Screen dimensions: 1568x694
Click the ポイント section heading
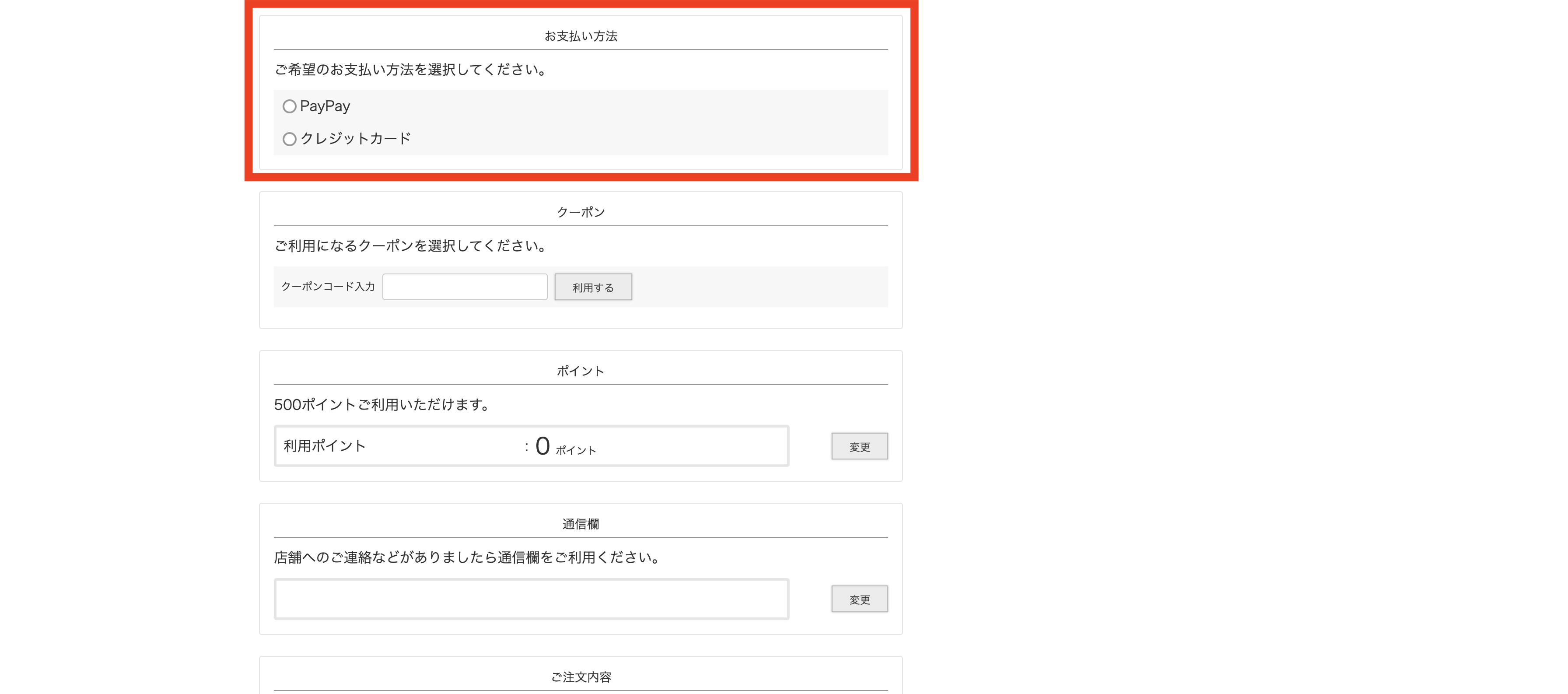581,372
